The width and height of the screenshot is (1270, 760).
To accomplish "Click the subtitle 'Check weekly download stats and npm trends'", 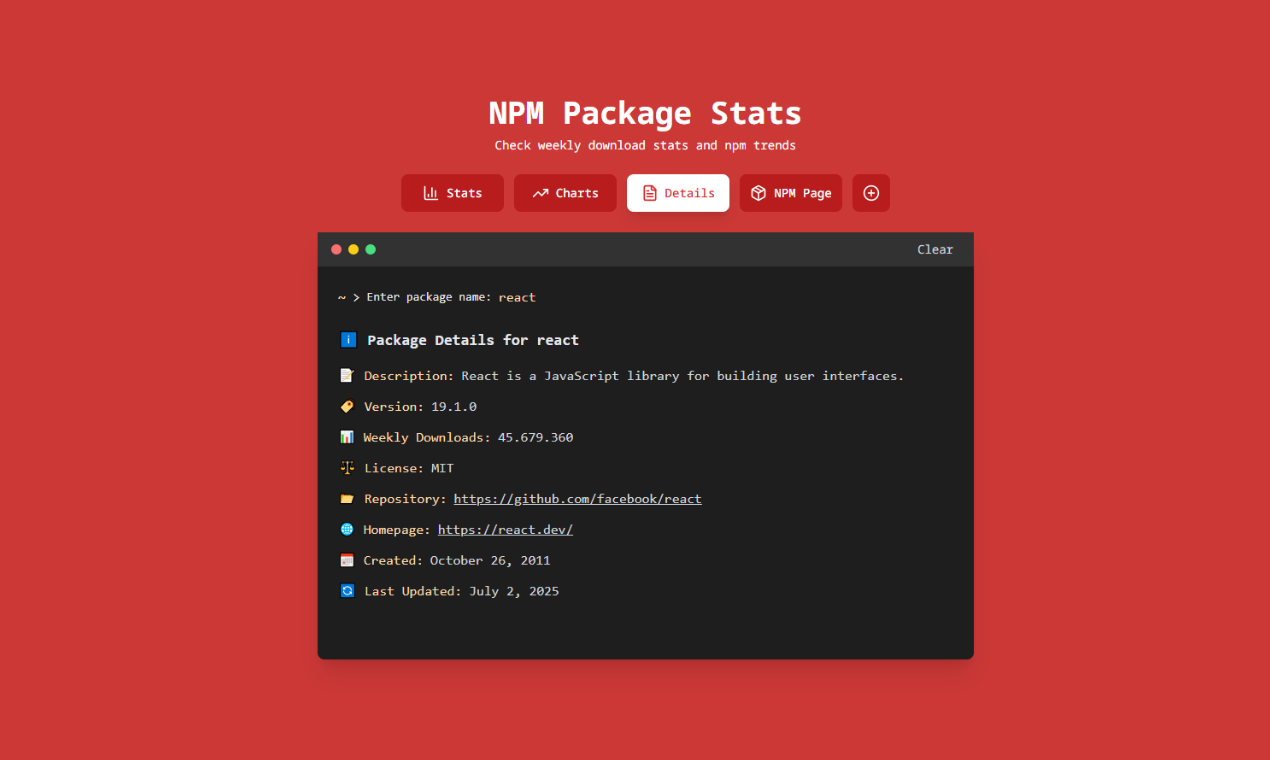I will 645,146.
